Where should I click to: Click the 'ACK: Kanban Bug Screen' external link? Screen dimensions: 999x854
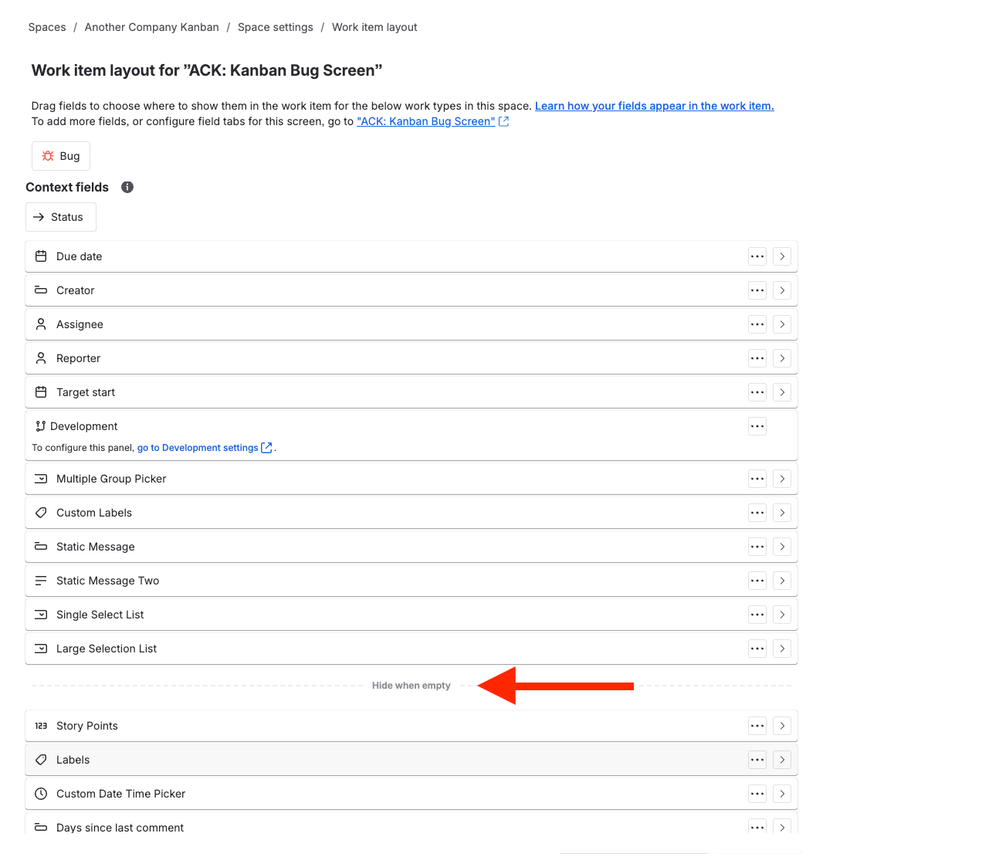point(427,120)
